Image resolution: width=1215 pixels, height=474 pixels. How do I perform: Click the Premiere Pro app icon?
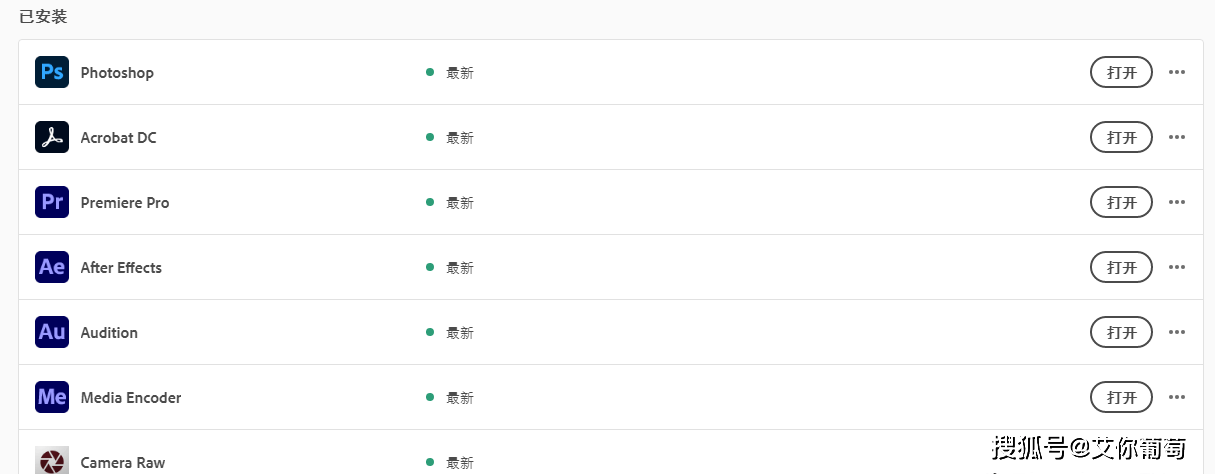point(52,203)
